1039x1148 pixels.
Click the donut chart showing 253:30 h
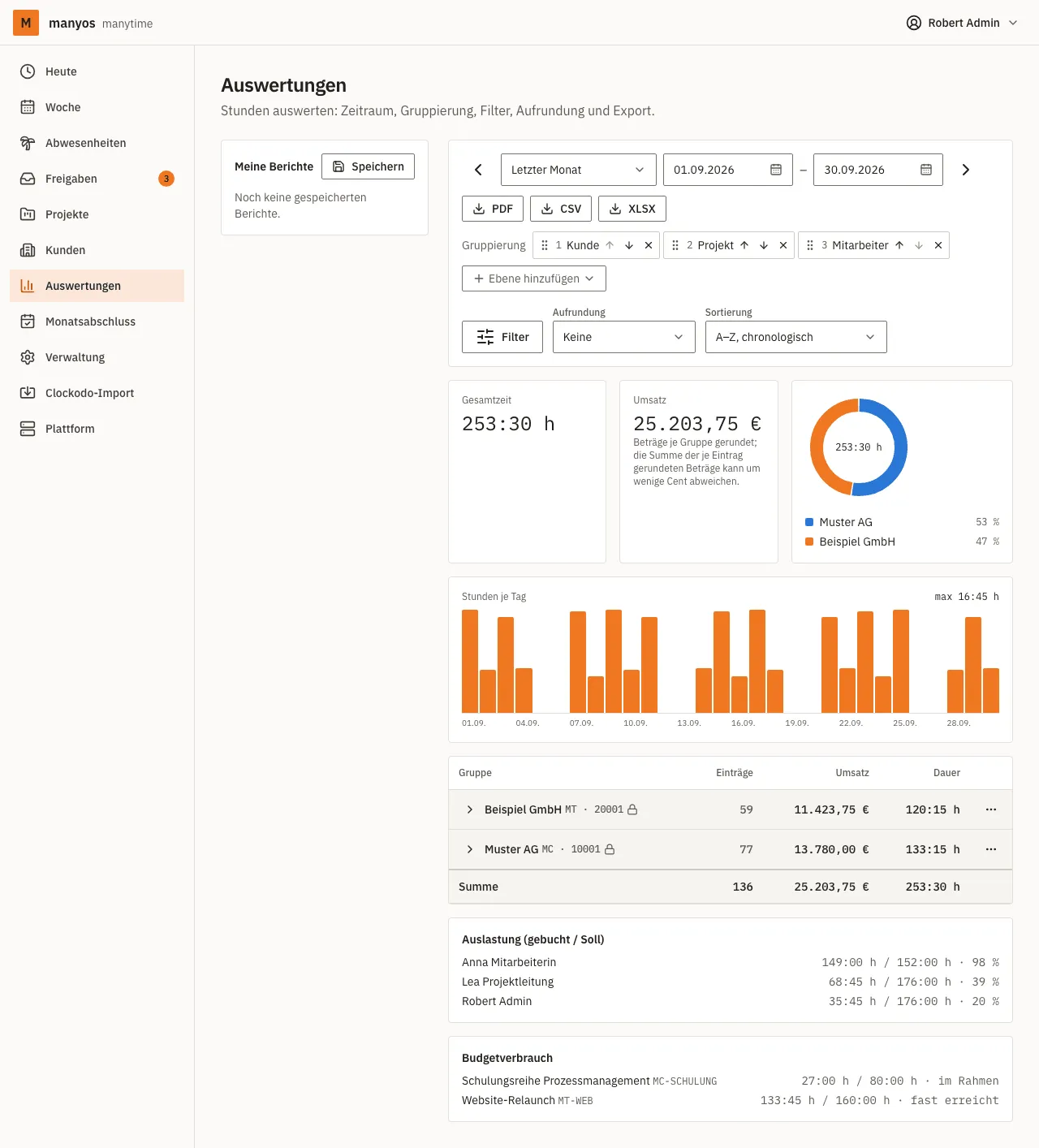(859, 447)
